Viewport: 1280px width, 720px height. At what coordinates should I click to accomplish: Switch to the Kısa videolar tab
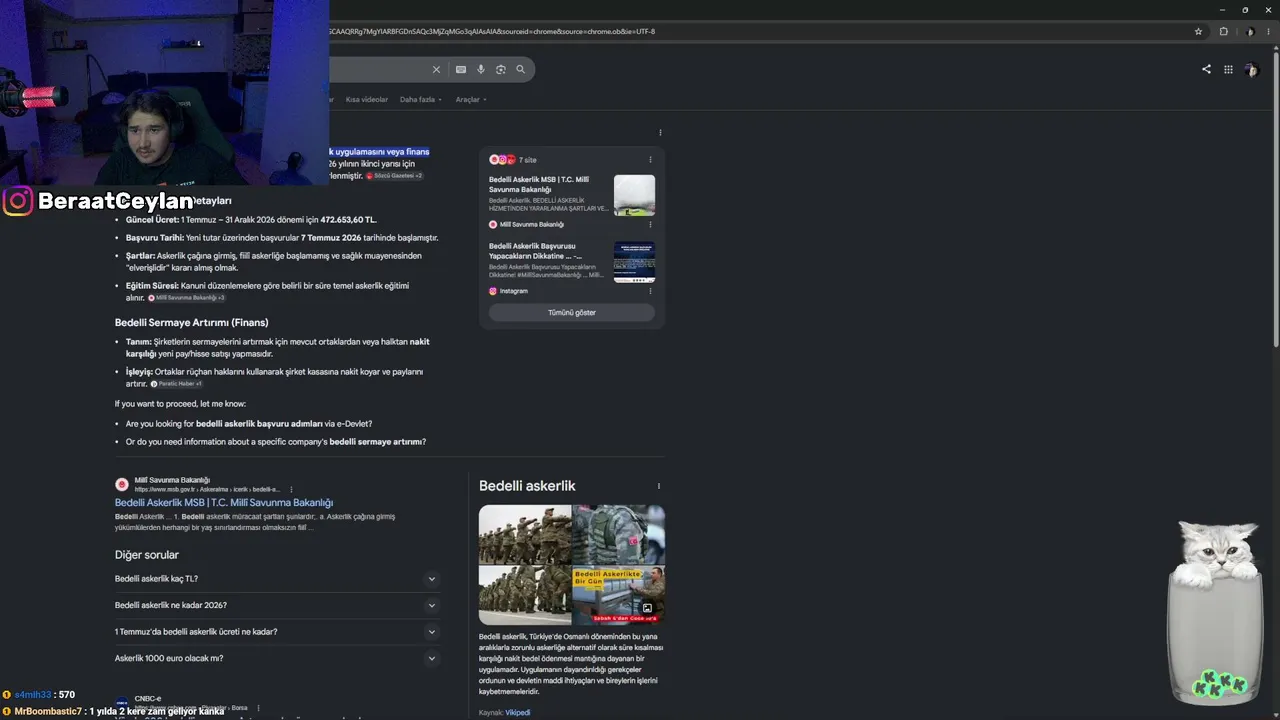[x=366, y=100]
